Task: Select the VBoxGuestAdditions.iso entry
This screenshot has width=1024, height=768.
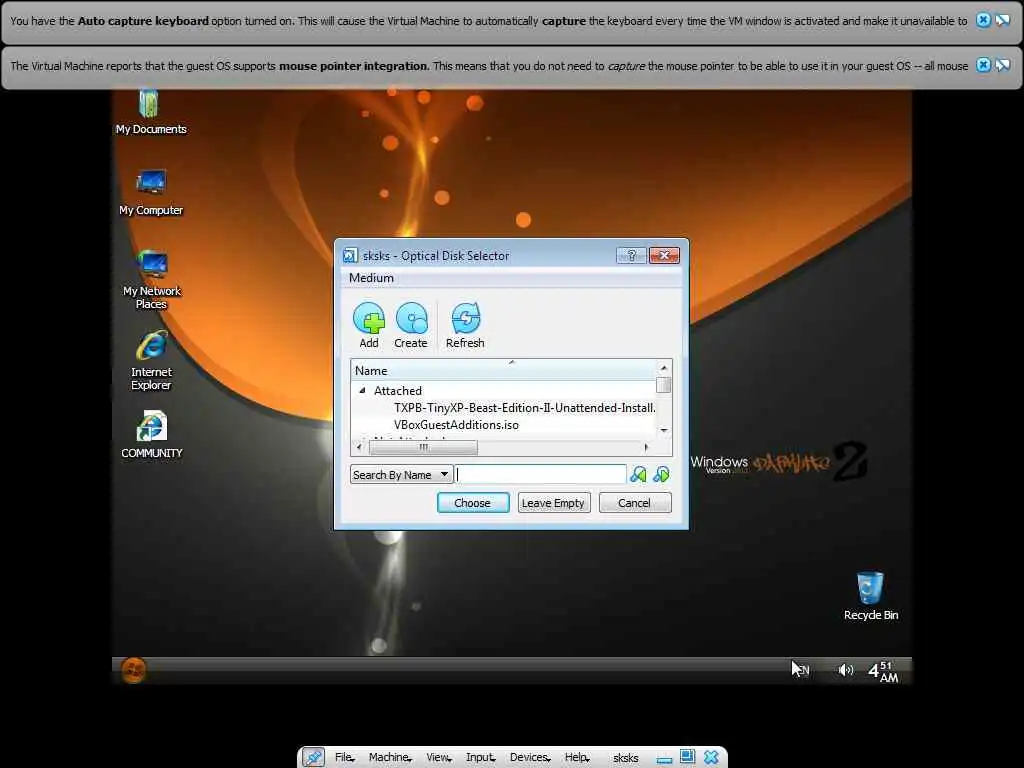Action: pos(456,424)
